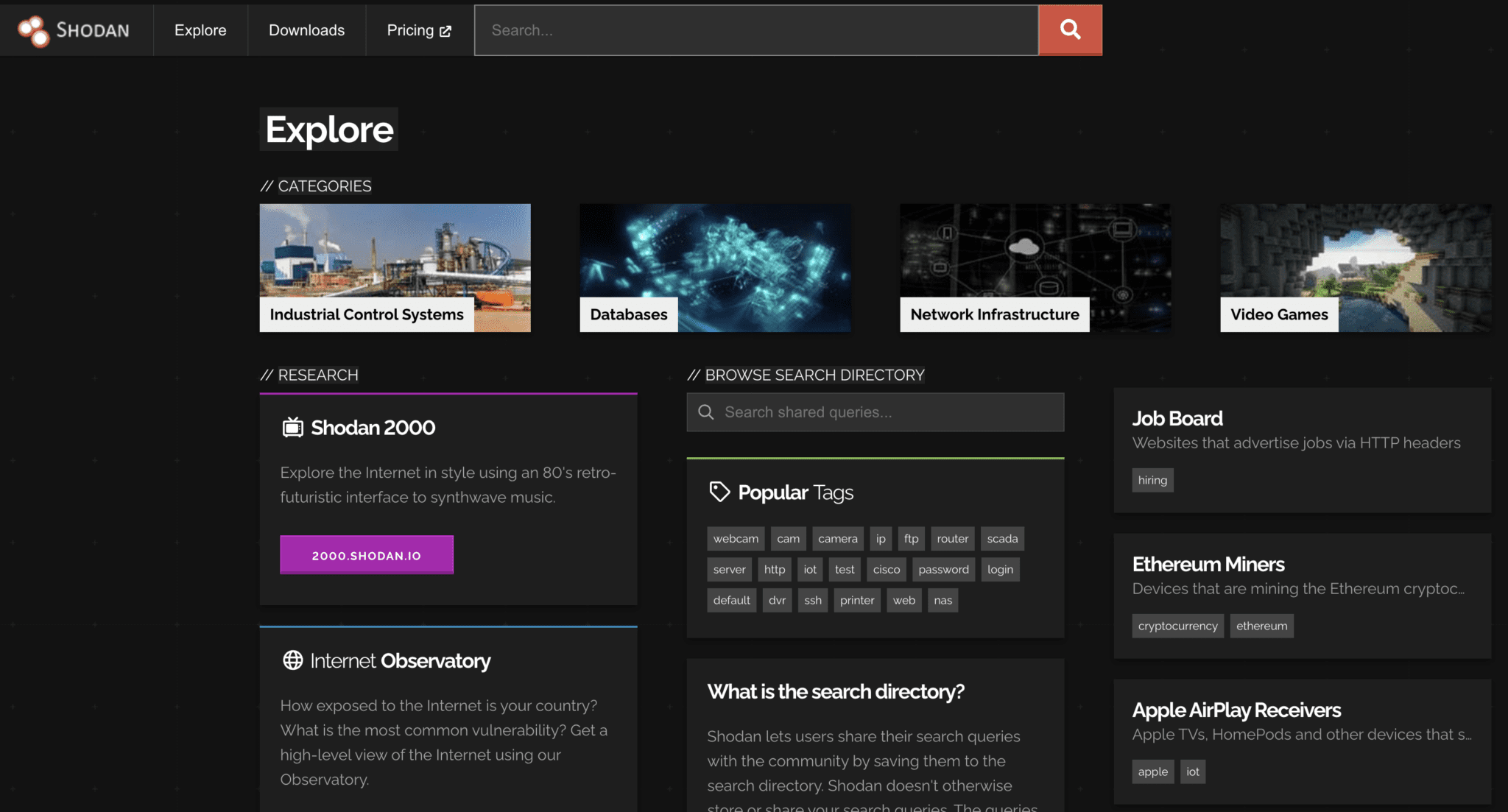Click the hiring tag under Job Board
Screen dimensions: 1508x812
click(1152, 480)
